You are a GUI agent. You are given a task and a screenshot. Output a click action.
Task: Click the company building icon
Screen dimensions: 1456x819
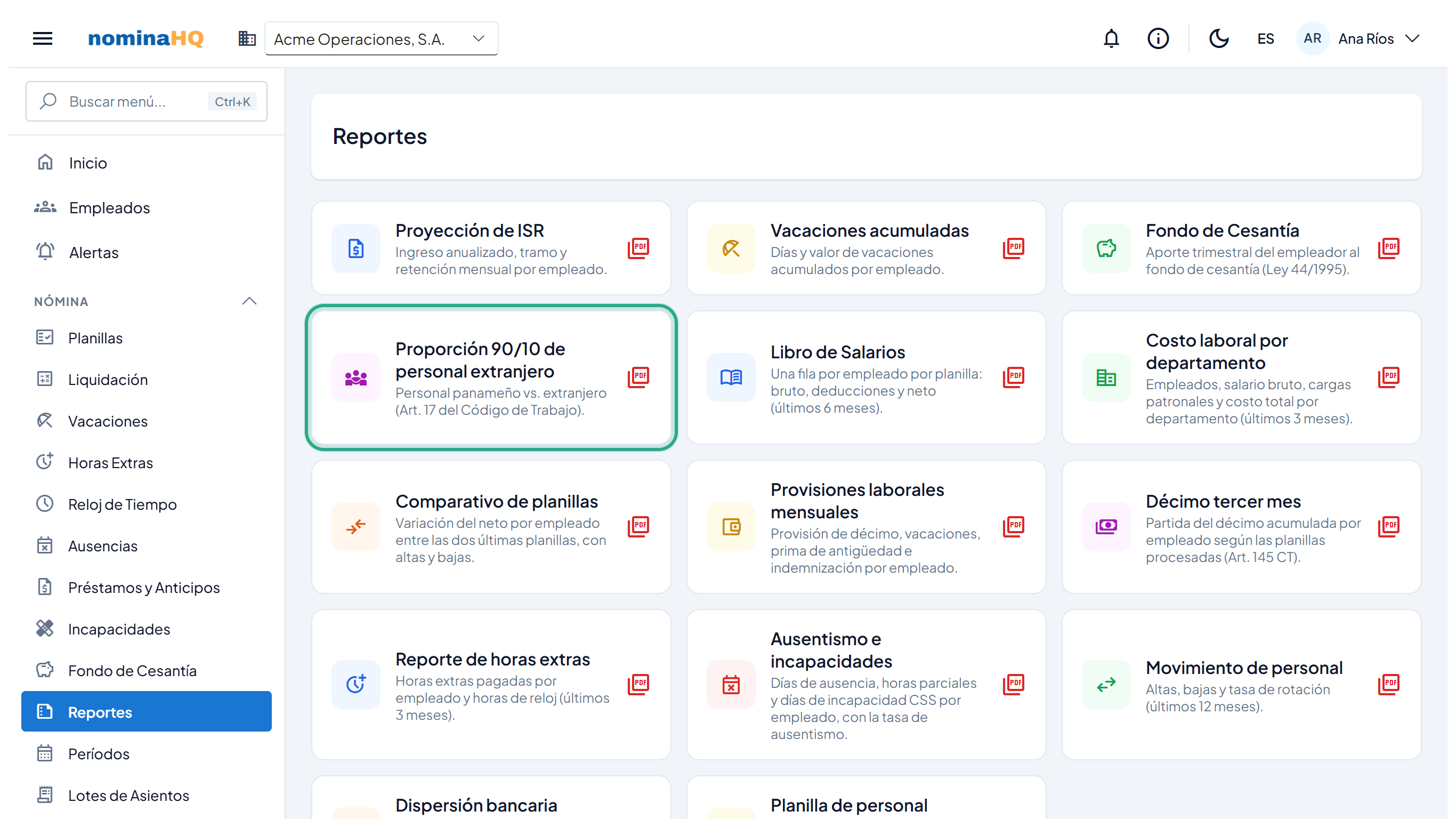click(247, 38)
